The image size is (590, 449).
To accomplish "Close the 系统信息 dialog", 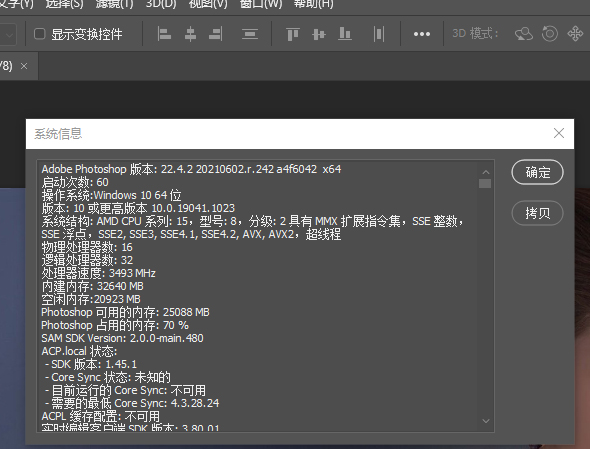I will (559, 133).
